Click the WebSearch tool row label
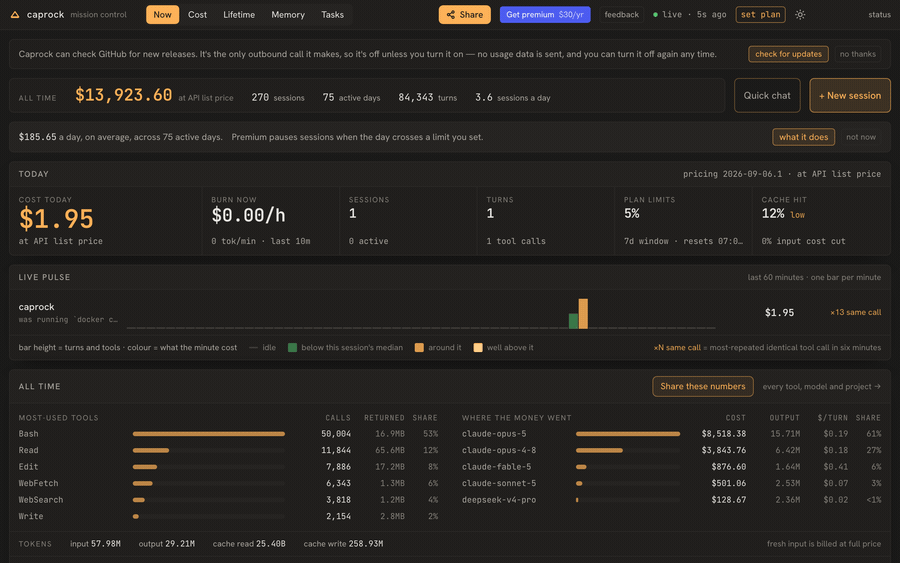The image size is (900, 563). 41,500
